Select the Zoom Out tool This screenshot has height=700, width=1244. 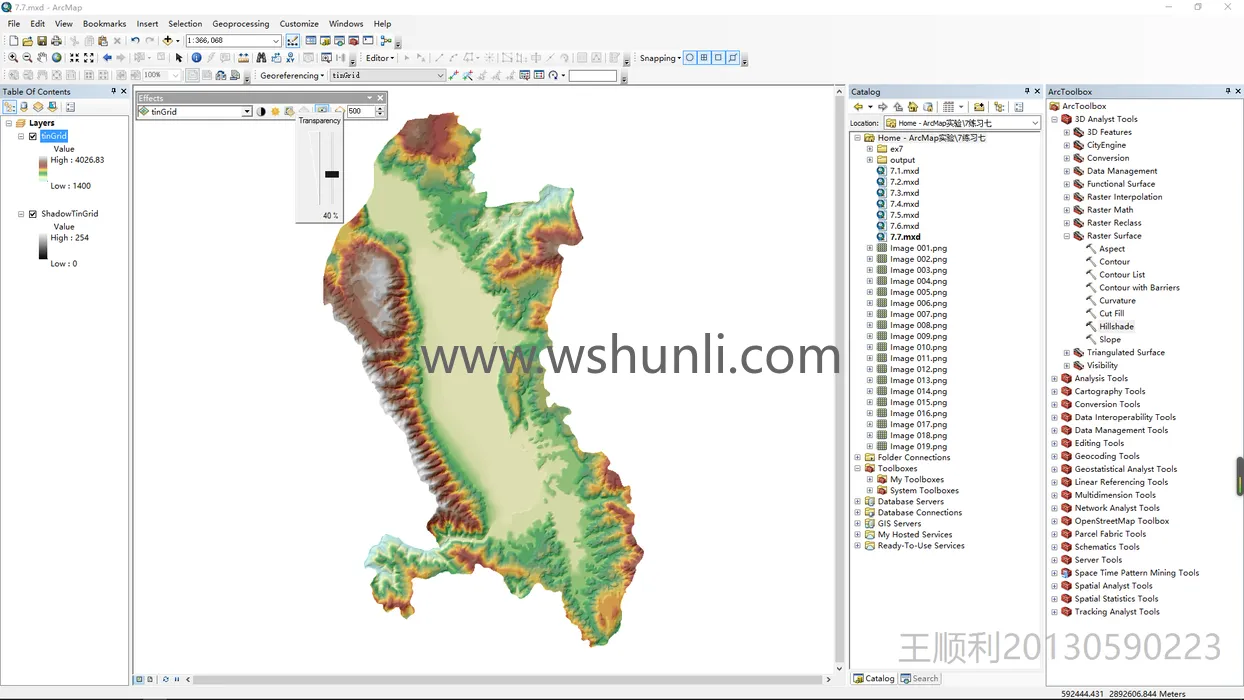[27, 58]
